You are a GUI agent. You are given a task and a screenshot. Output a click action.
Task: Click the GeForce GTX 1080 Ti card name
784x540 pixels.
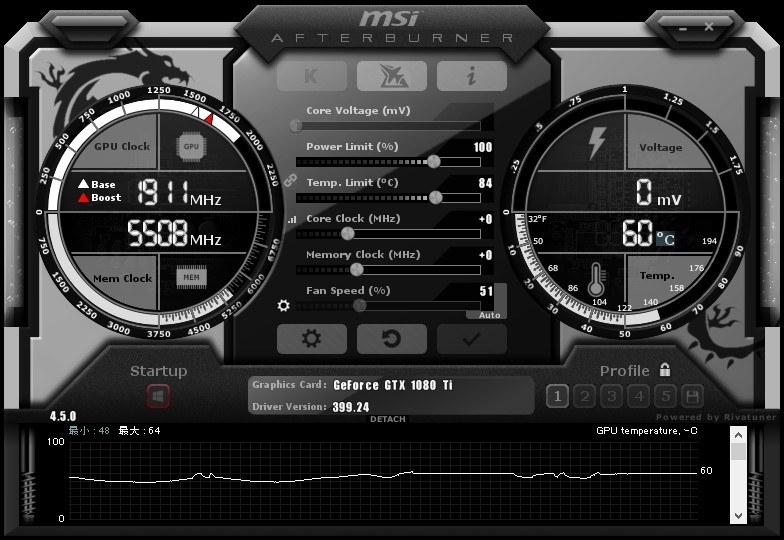pos(392,385)
